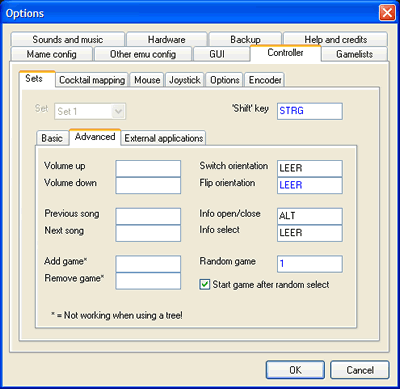Click the Switch orientation label
The height and width of the screenshot is (389, 400).
click(x=234, y=166)
